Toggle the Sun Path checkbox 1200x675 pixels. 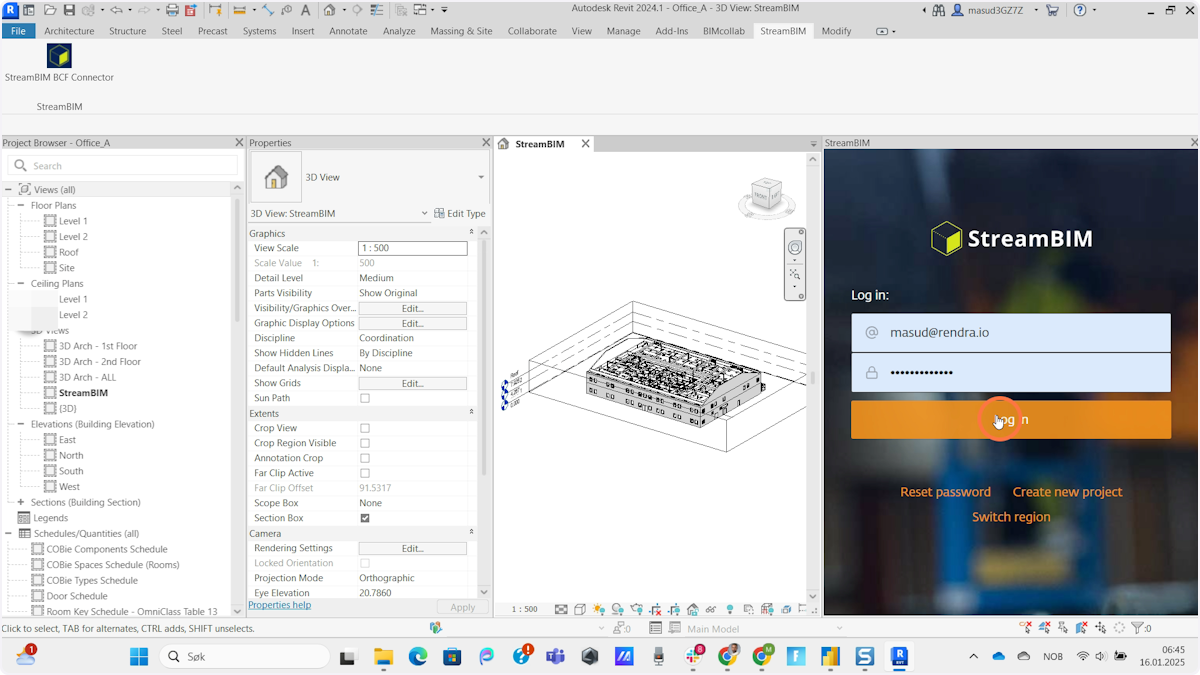click(365, 398)
